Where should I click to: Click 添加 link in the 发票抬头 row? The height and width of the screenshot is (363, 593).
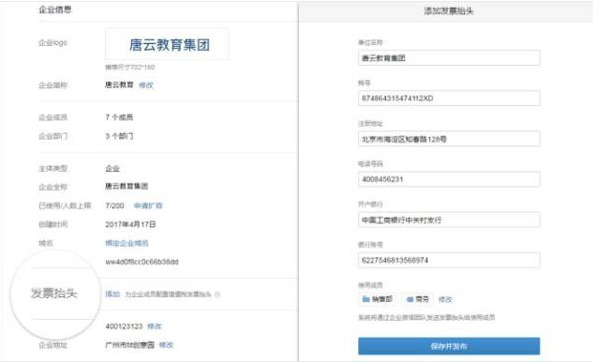pos(112,294)
